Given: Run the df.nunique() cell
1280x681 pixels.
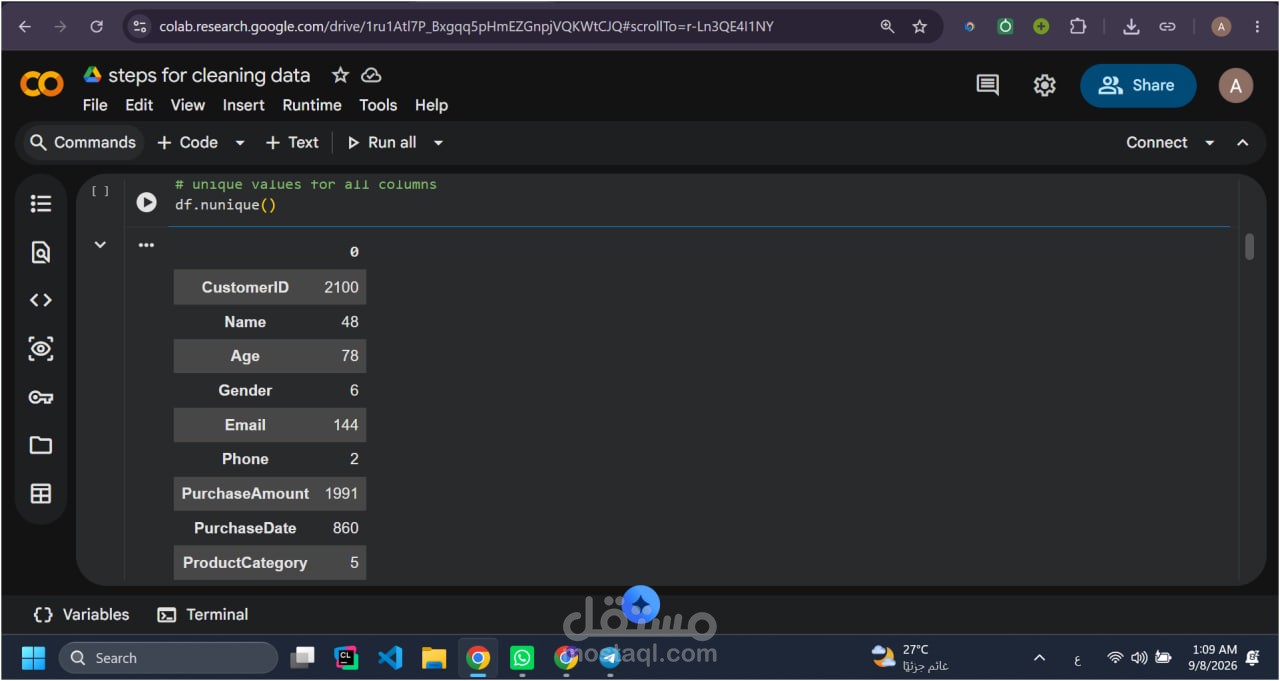Looking at the screenshot, I should tap(146, 202).
